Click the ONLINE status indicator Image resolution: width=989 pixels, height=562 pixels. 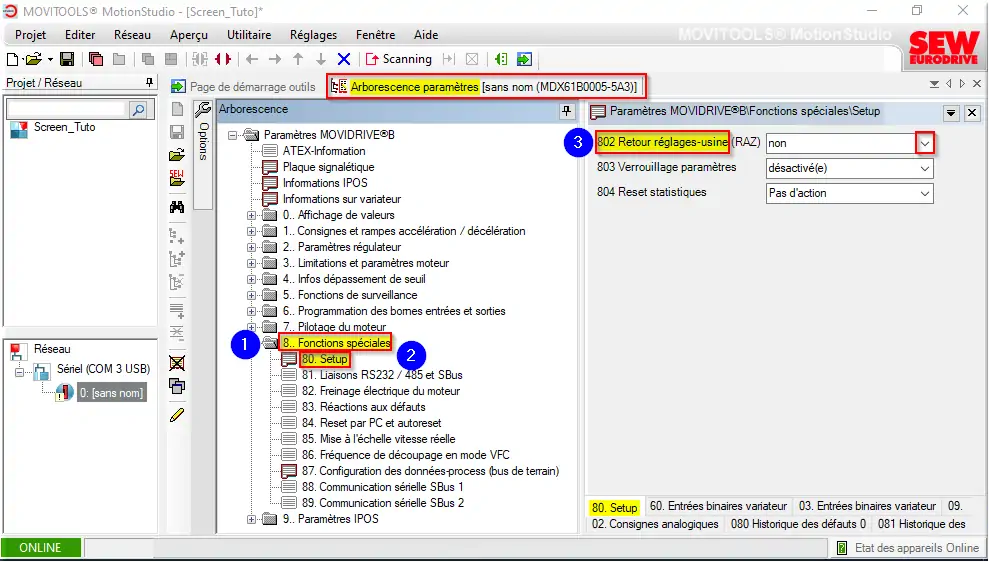point(41,547)
